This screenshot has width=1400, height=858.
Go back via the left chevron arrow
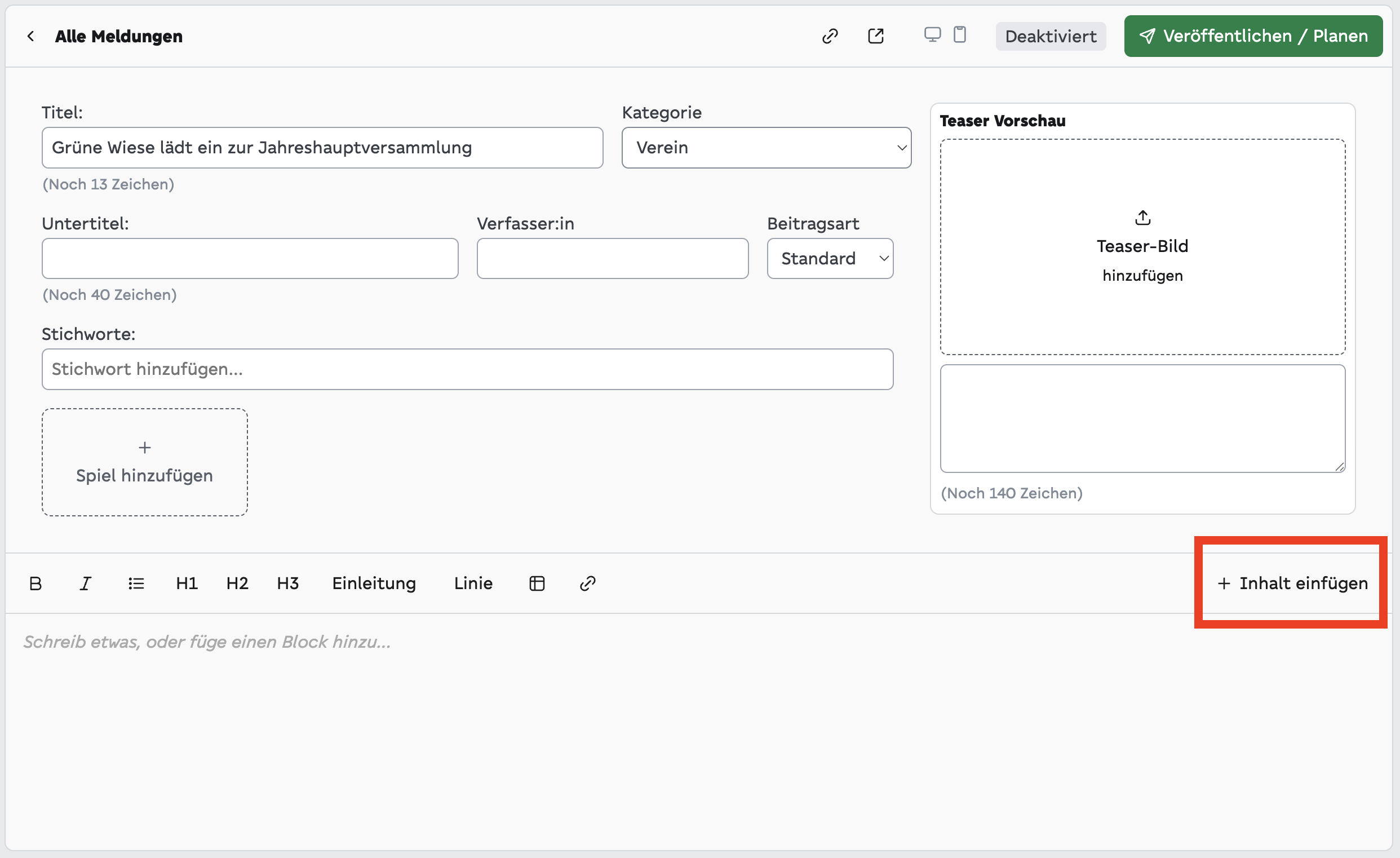tap(30, 37)
